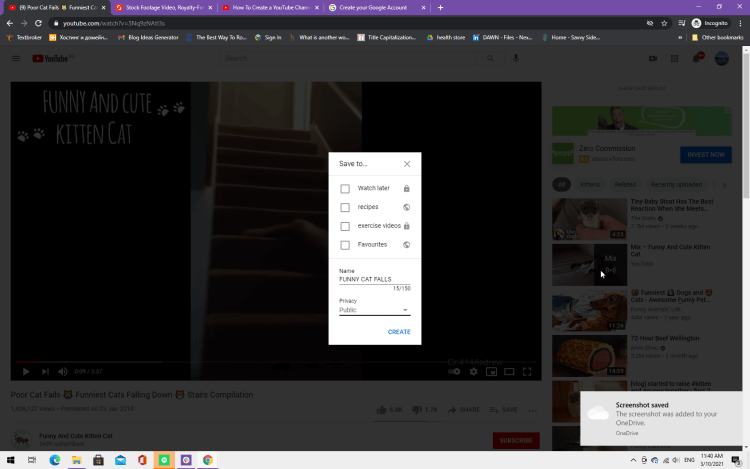The height and width of the screenshot is (469, 750).
Task: Select the Kittens filter chip
Action: (589, 185)
